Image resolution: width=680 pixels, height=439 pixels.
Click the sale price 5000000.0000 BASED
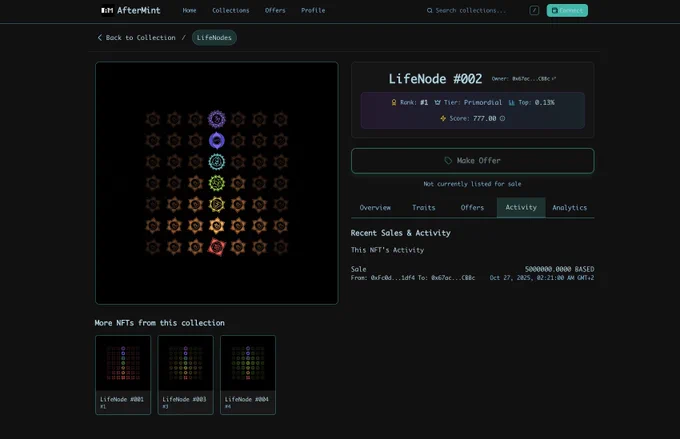(x=559, y=269)
